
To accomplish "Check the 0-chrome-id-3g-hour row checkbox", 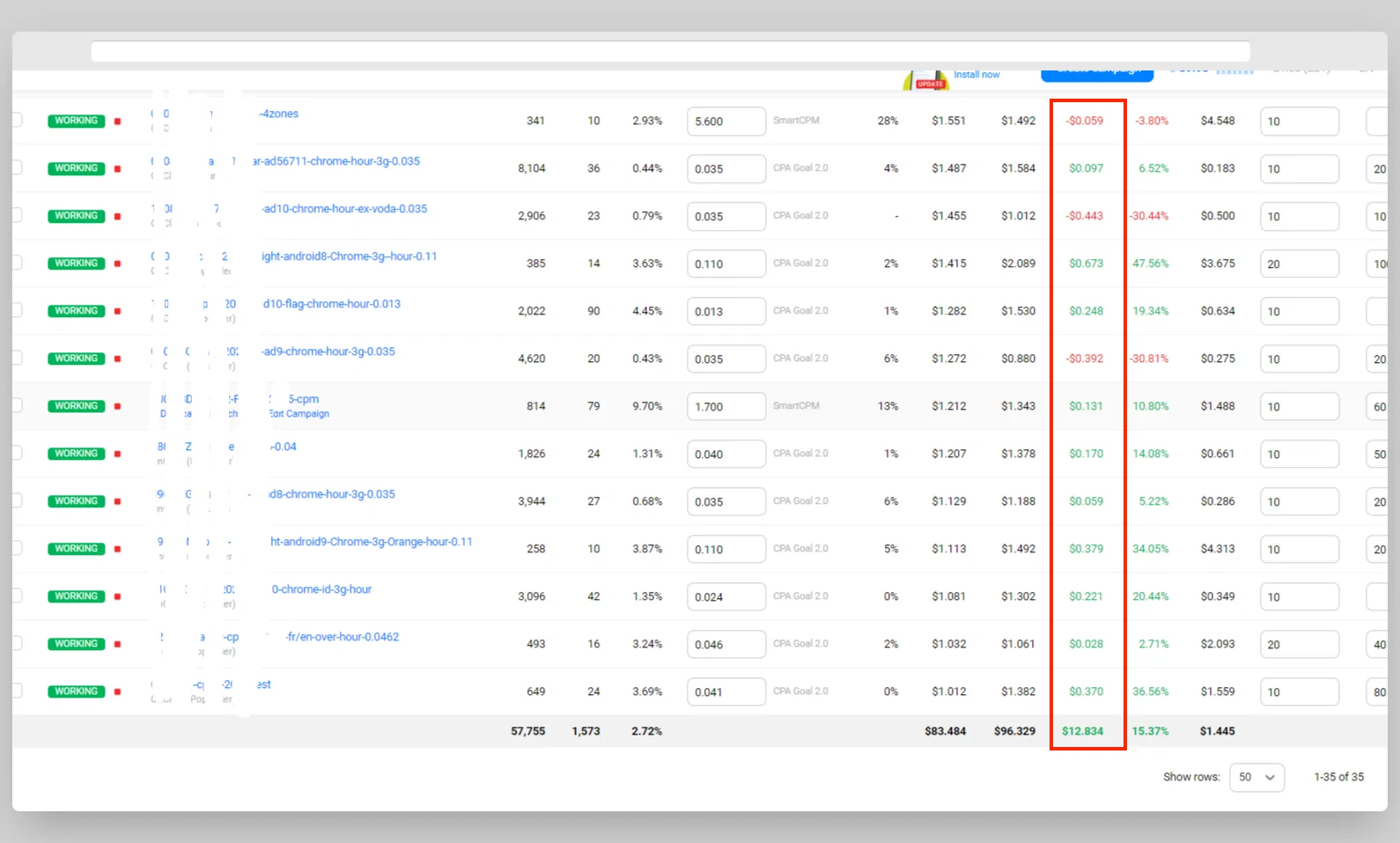I will pyautogui.click(x=17, y=595).
